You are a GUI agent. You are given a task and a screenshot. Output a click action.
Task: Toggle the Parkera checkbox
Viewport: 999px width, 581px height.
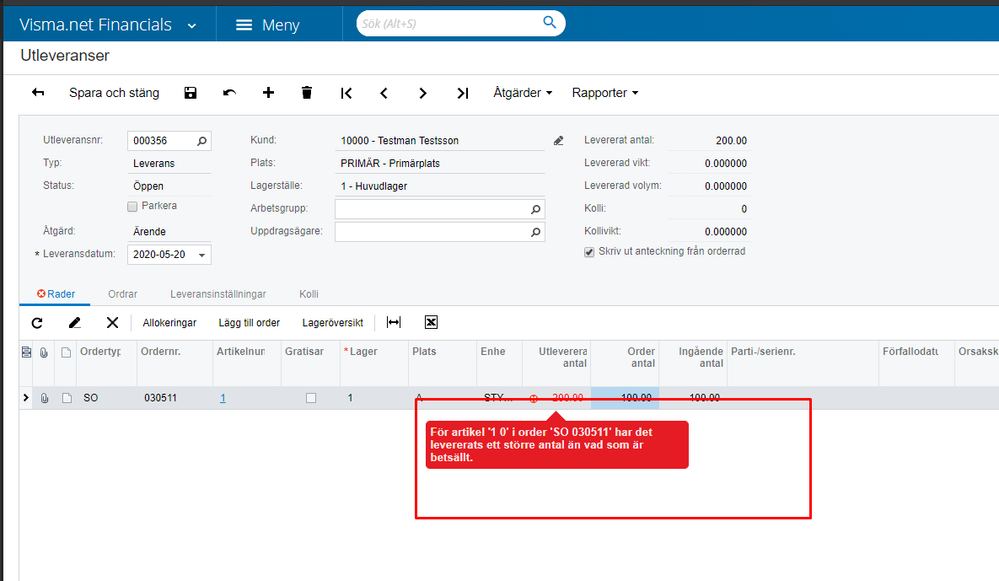pos(133,206)
